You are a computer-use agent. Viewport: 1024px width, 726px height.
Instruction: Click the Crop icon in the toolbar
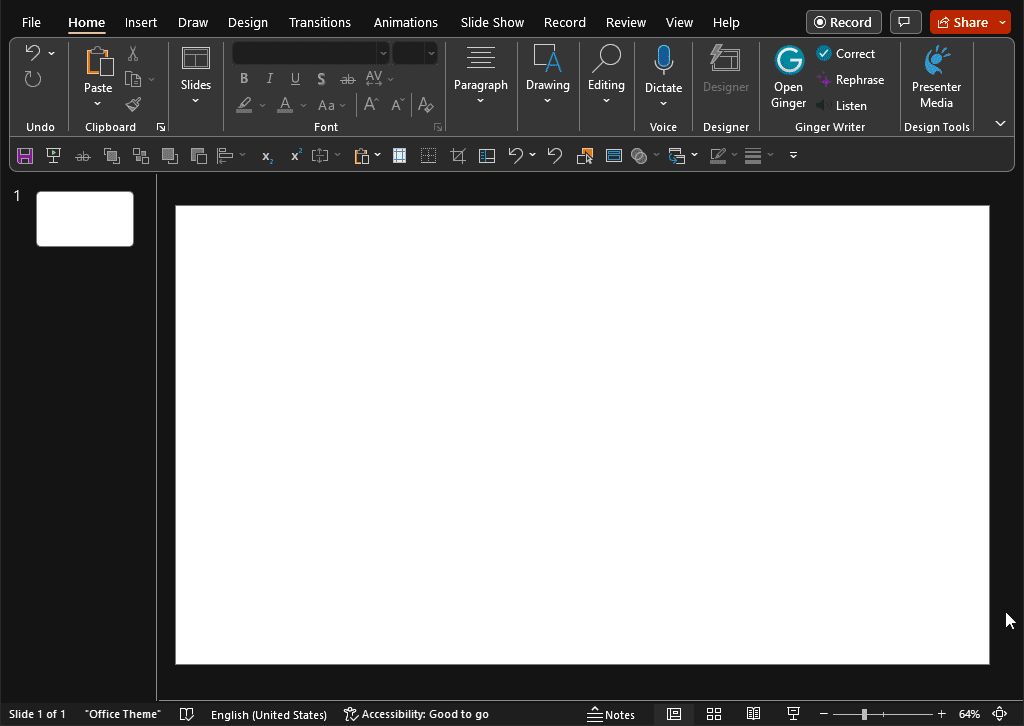click(x=458, y=155)
